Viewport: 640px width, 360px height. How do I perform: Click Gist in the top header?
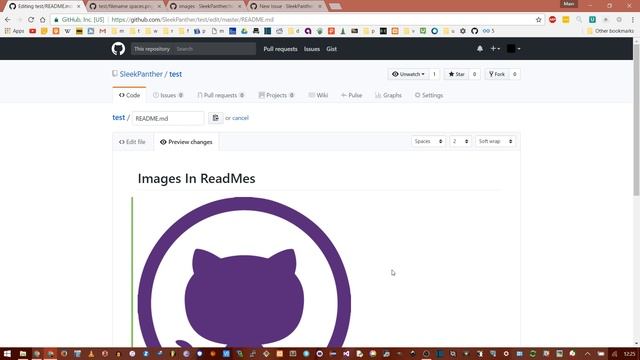(x=331, y=49)
